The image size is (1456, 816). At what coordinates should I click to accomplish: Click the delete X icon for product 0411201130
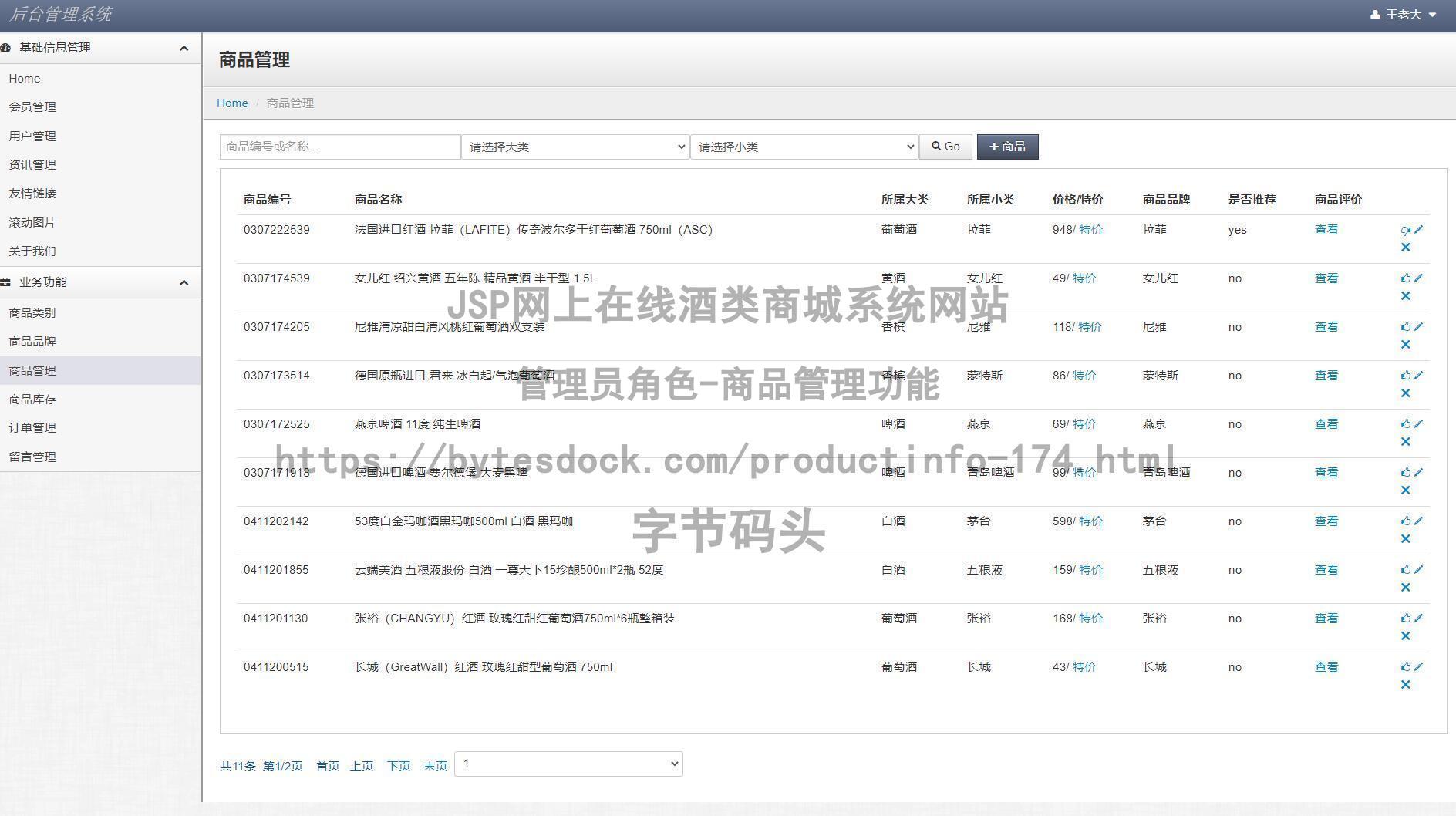point(1405,636)
